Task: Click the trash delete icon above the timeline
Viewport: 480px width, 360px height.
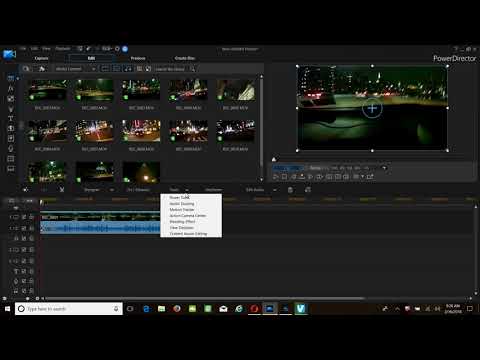Action: pyautogui.click(x=290, y=190)
